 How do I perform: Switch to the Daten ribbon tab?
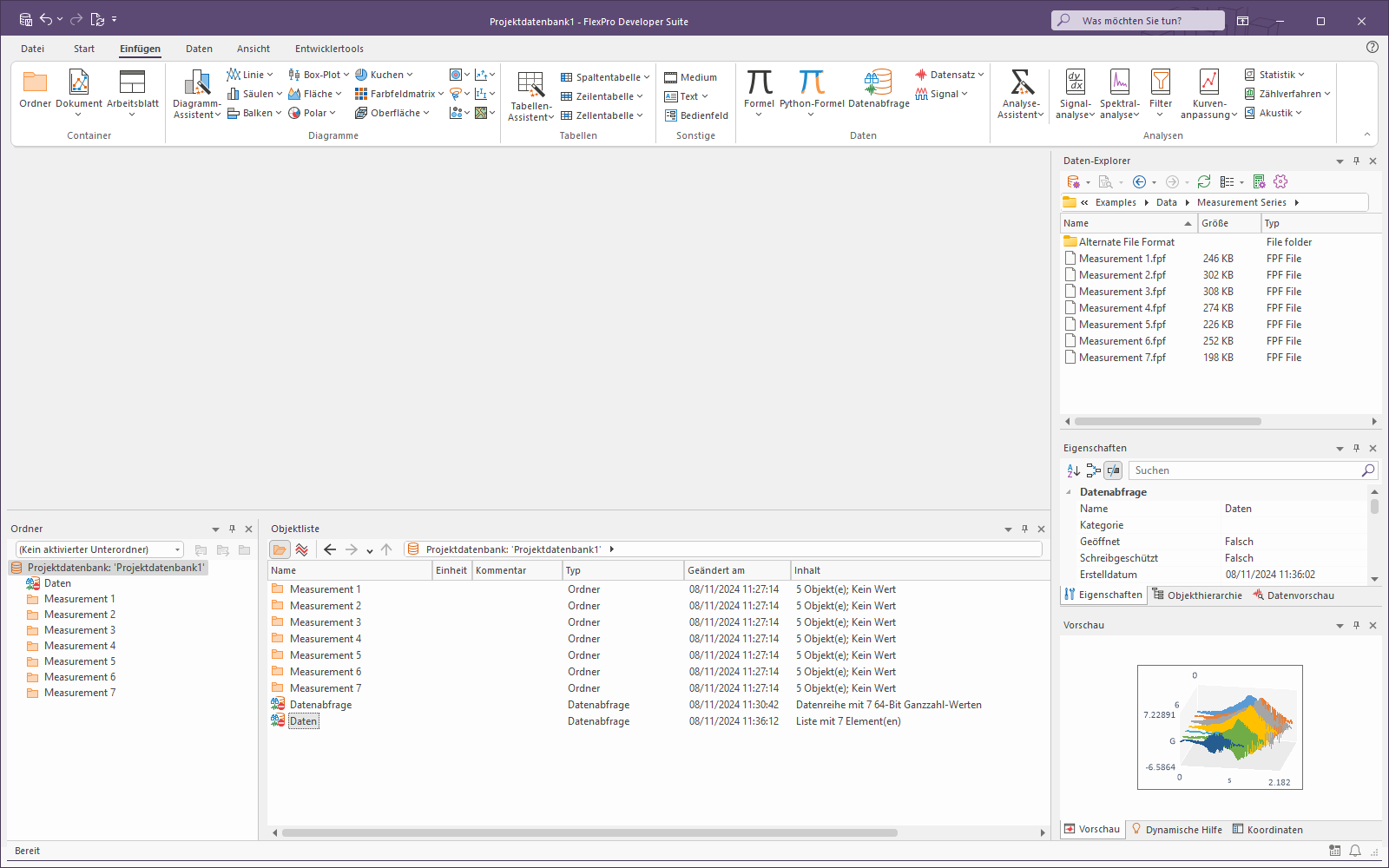click(199, 49)
